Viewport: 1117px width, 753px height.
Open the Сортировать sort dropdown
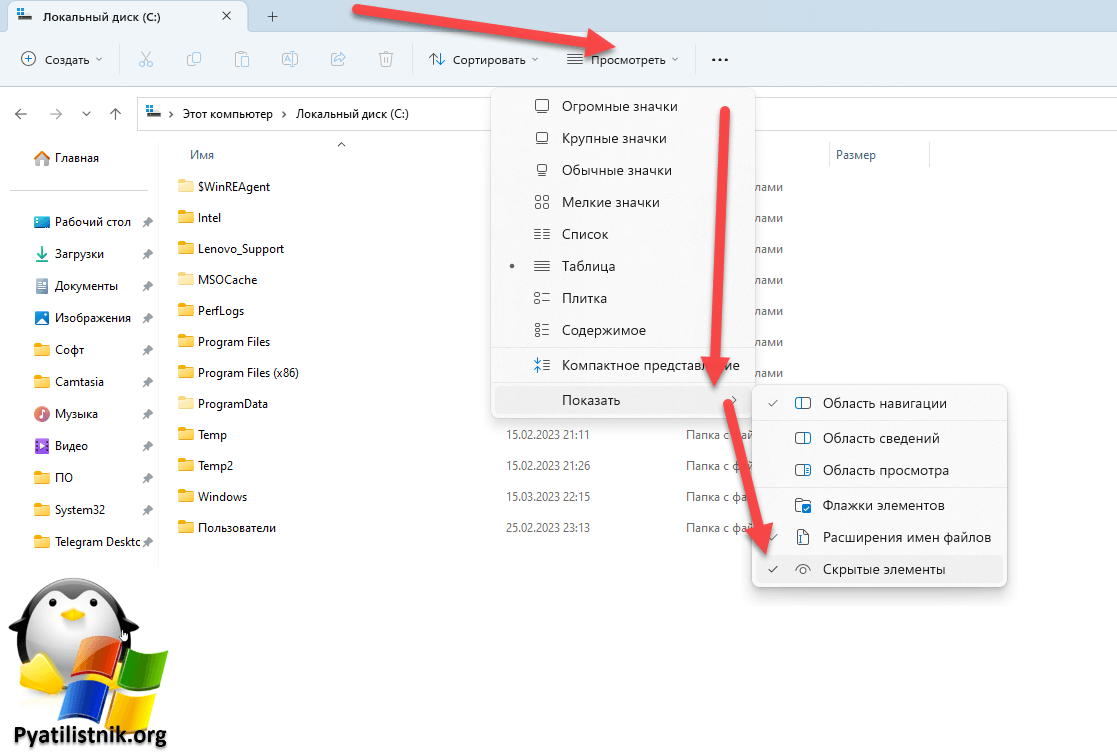coord(483,60)
